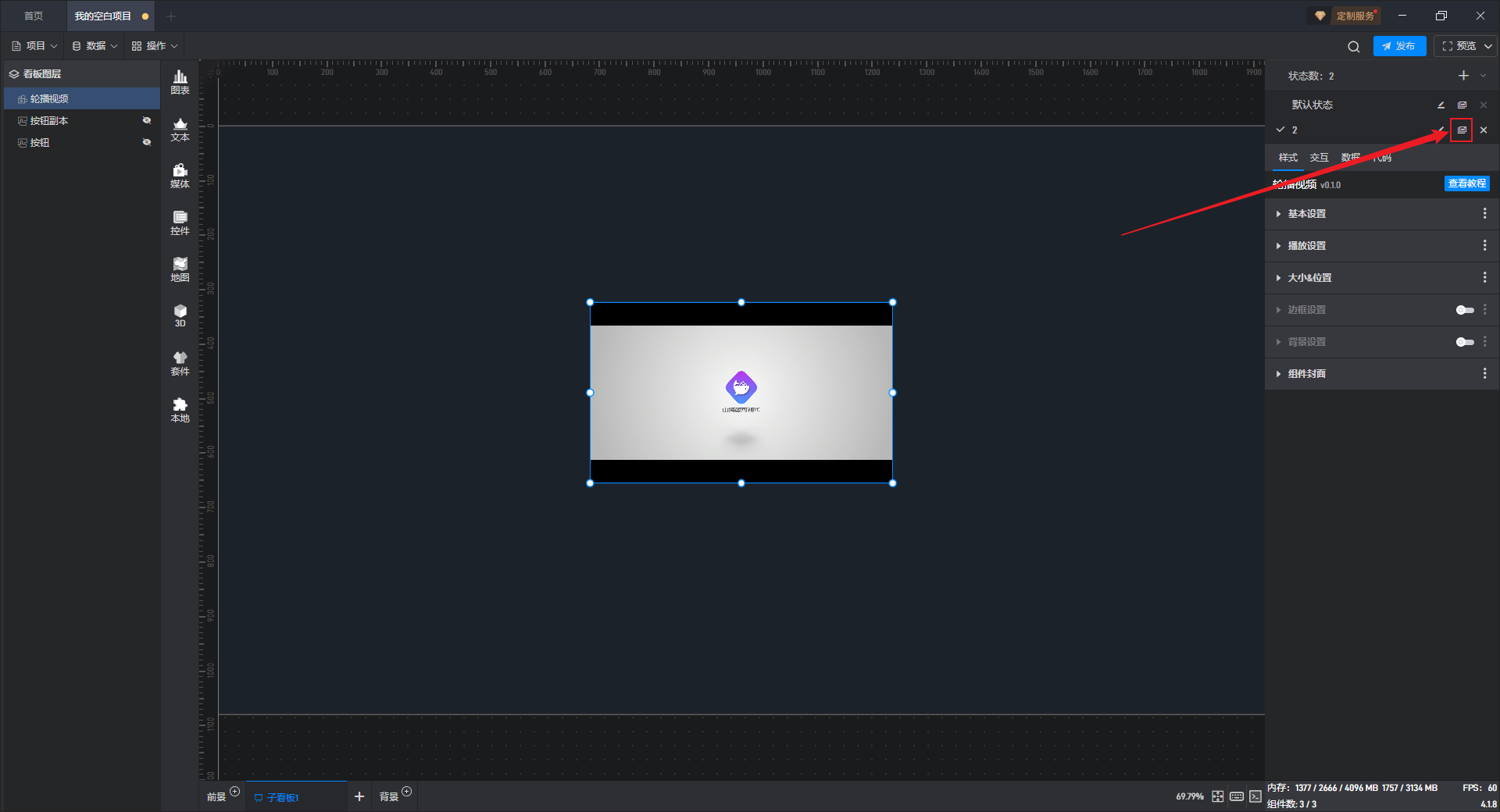The width and height of the screenshot is (1500, 812).
Task: Enable the 背景设置 background switch
Action: [x=1465, y=342]
